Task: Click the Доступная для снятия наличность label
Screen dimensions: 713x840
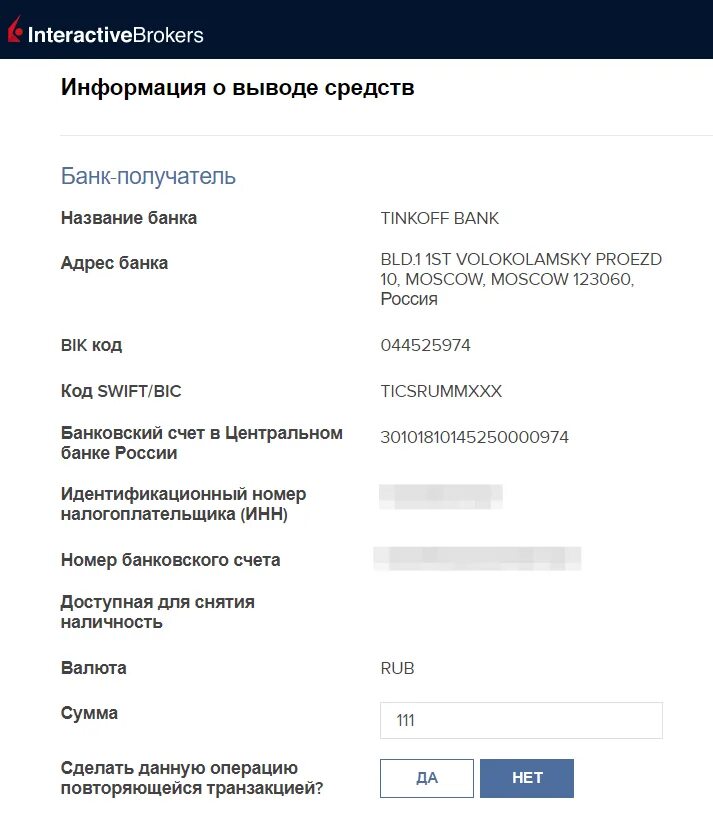Action: point(157,612)
